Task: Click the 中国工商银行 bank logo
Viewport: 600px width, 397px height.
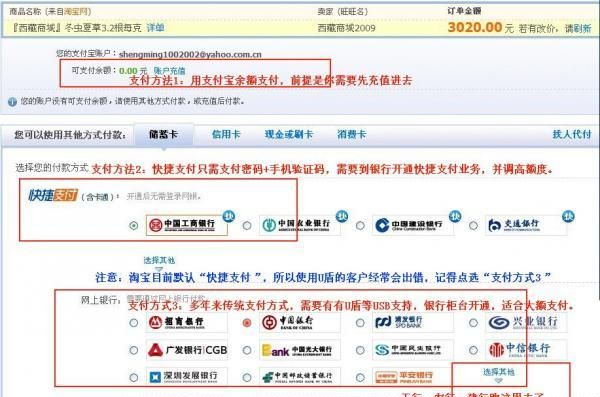Action: [x=187, y=225]
